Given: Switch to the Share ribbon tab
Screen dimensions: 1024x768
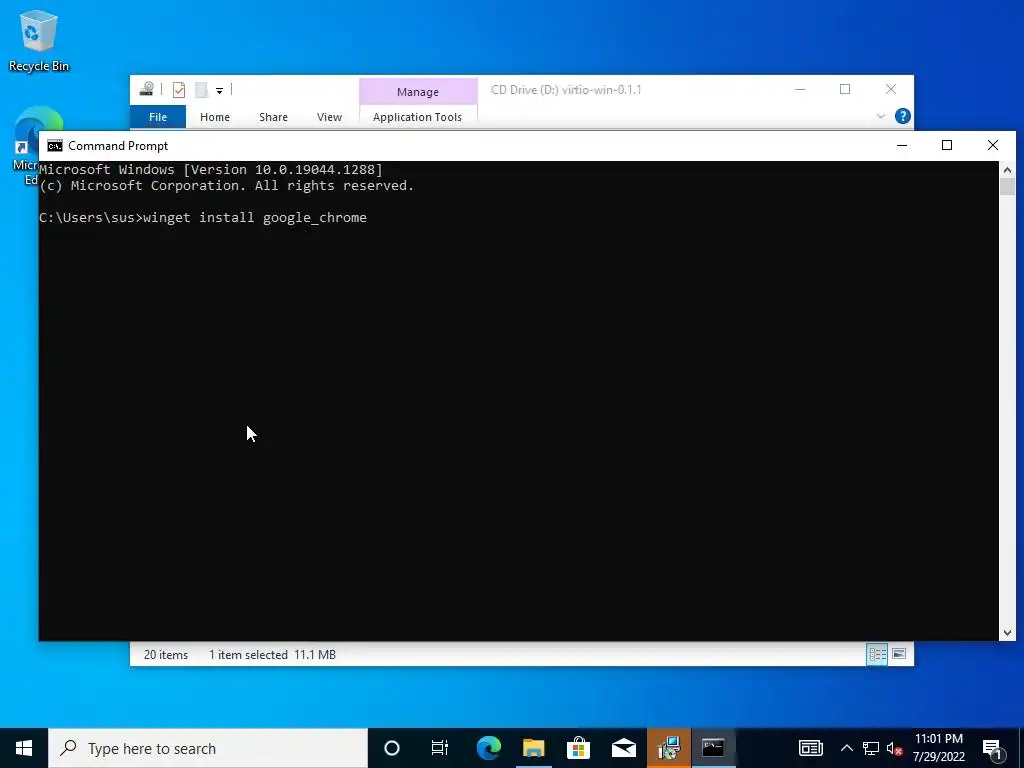Looking at the screenshot, I should click(273, 117).
